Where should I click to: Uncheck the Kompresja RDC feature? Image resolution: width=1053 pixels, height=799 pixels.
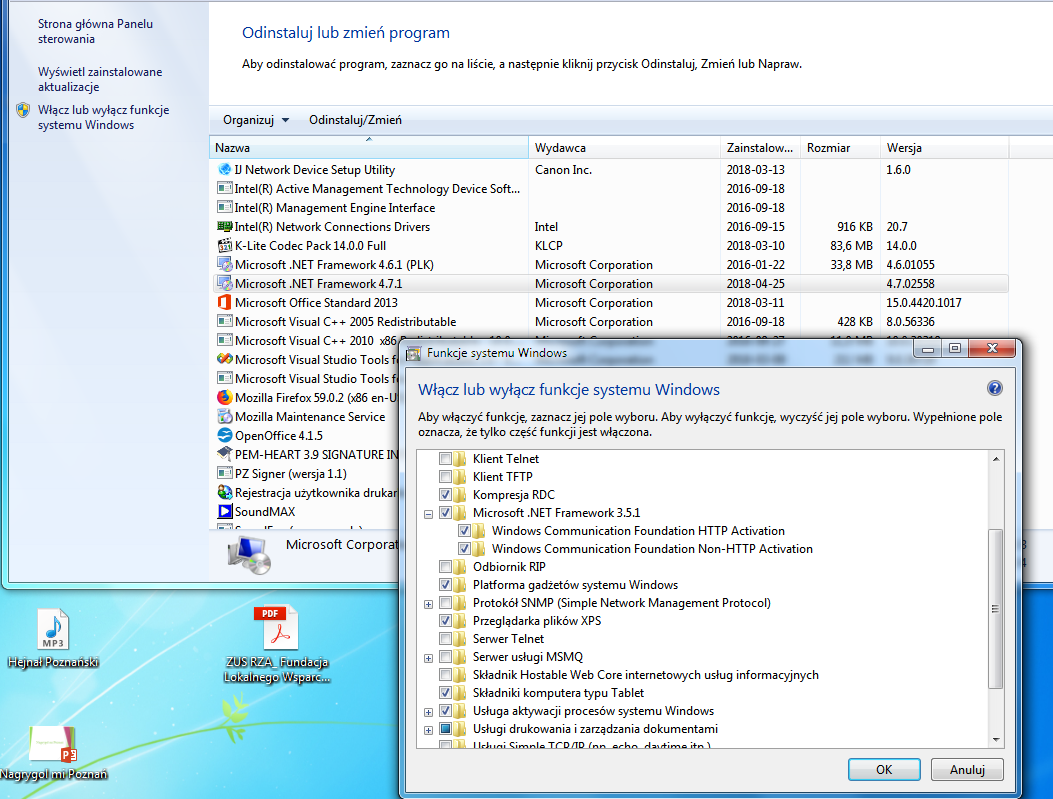click(x=445, y=495)
